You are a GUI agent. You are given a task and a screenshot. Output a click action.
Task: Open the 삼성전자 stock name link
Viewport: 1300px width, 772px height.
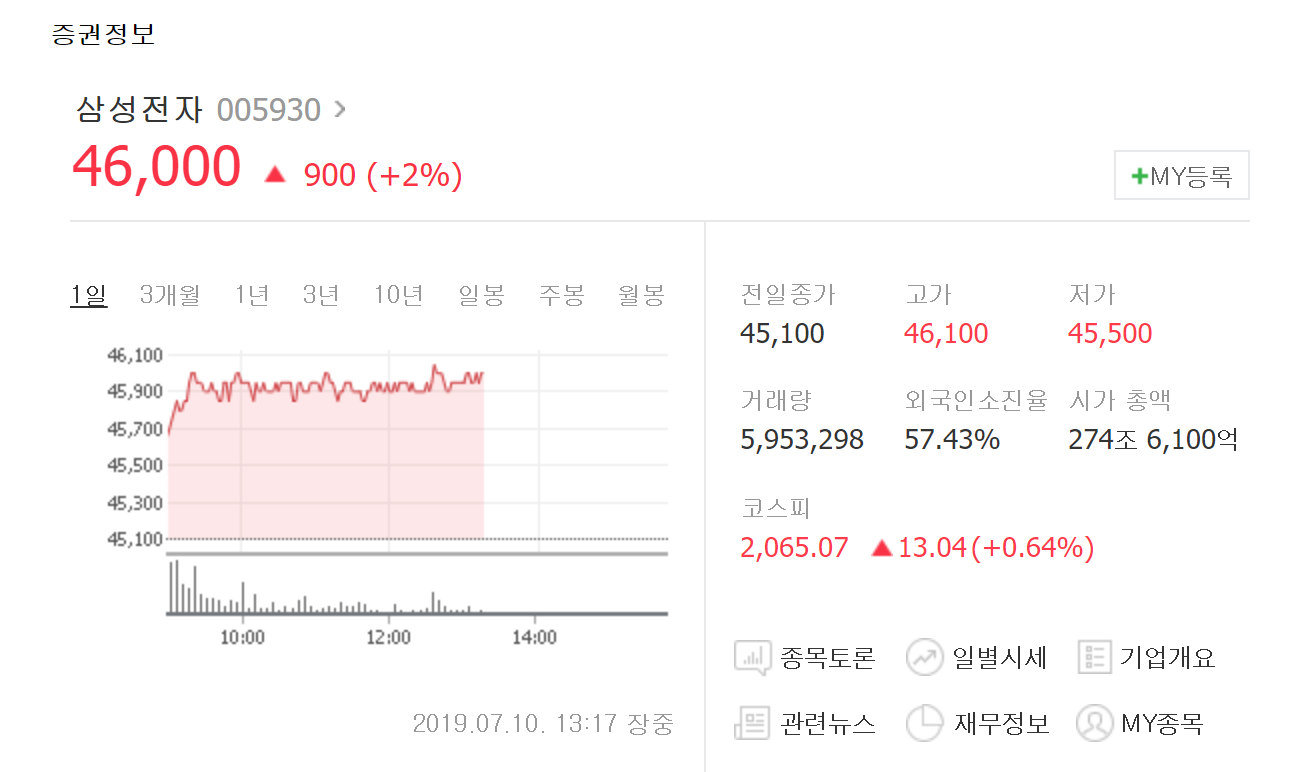point(140,109)
